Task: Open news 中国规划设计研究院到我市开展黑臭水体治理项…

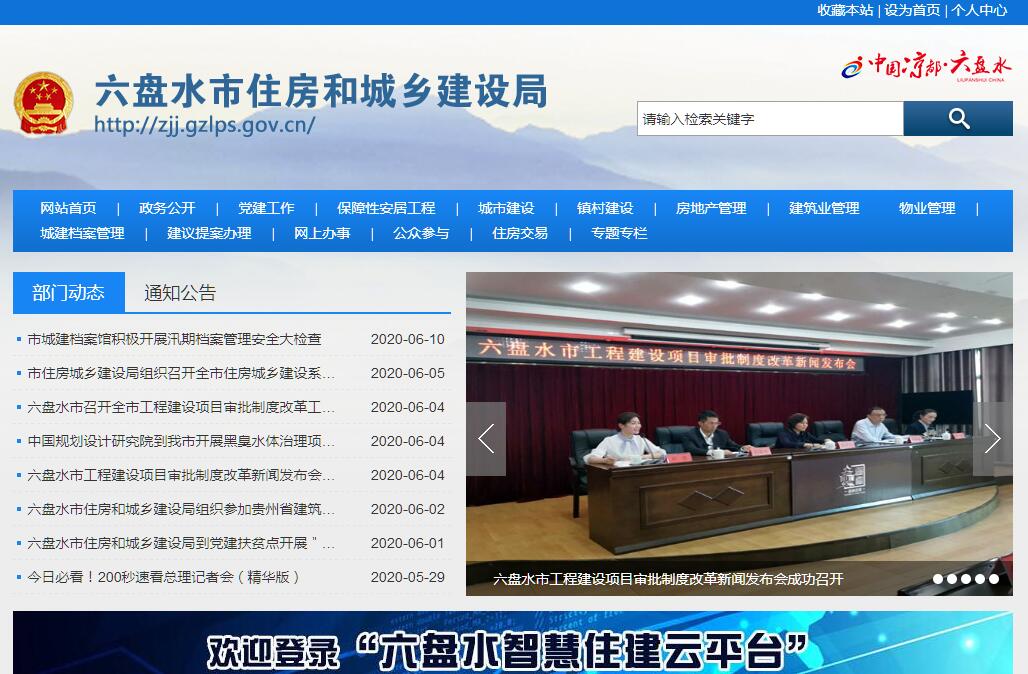Action: tap(181, 441)
